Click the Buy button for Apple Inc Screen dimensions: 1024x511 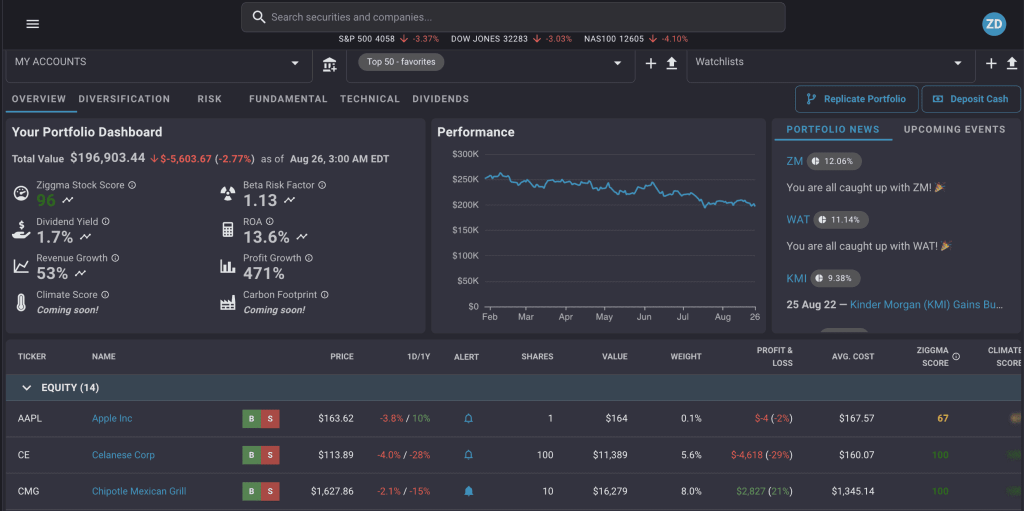point(251,418)
